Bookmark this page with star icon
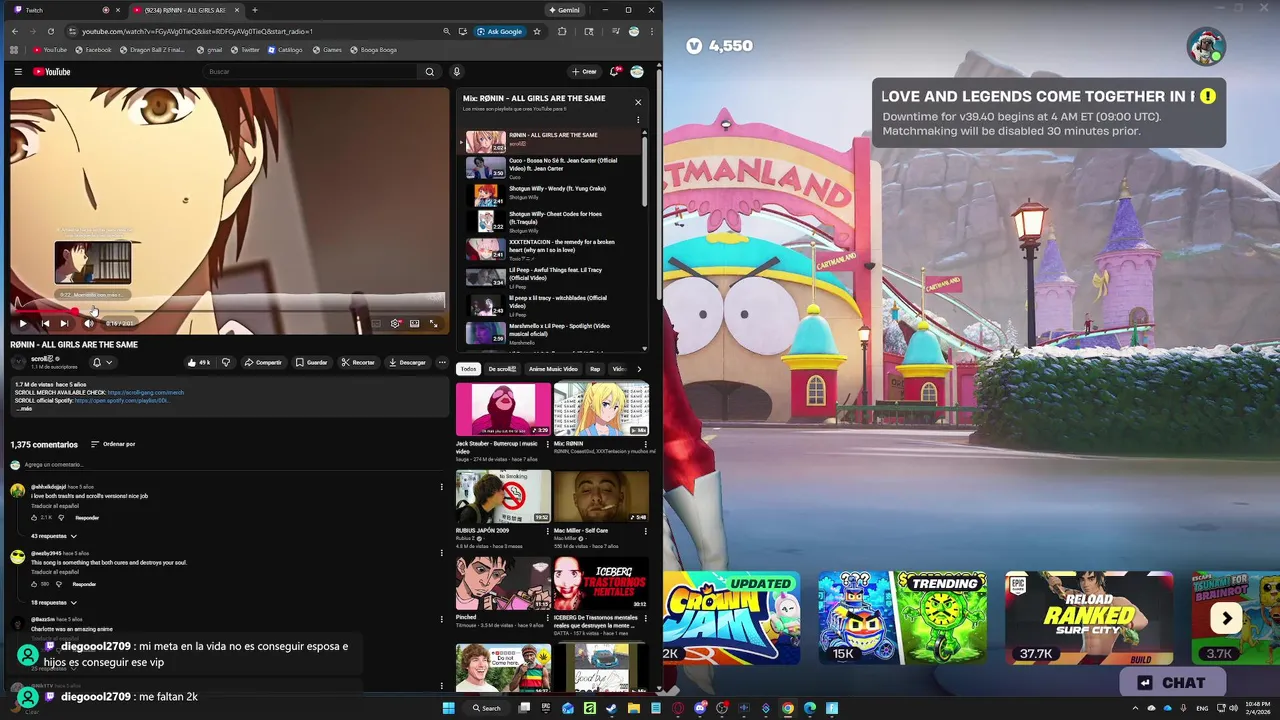 [x=537, y=31]
